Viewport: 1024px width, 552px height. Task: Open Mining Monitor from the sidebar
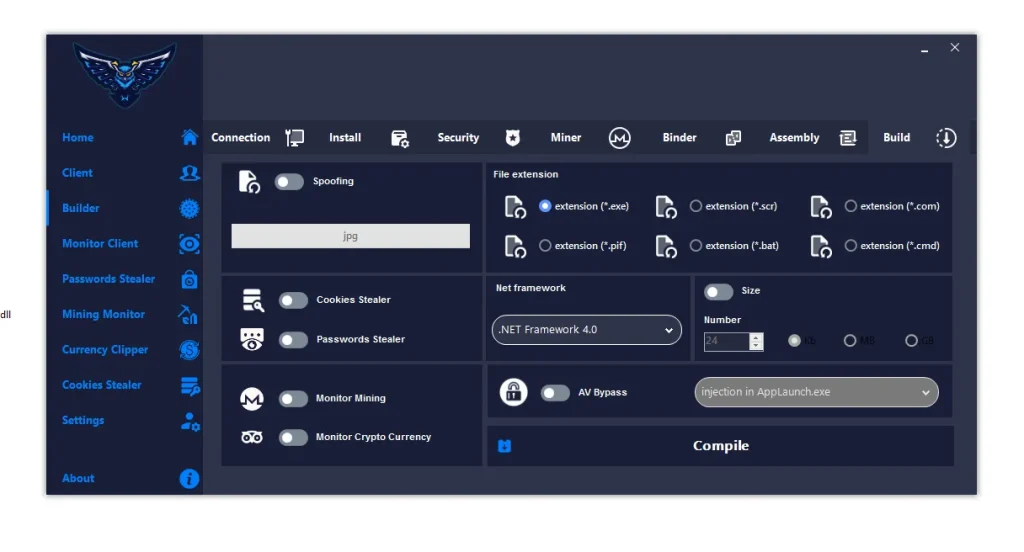coord(104,314)
